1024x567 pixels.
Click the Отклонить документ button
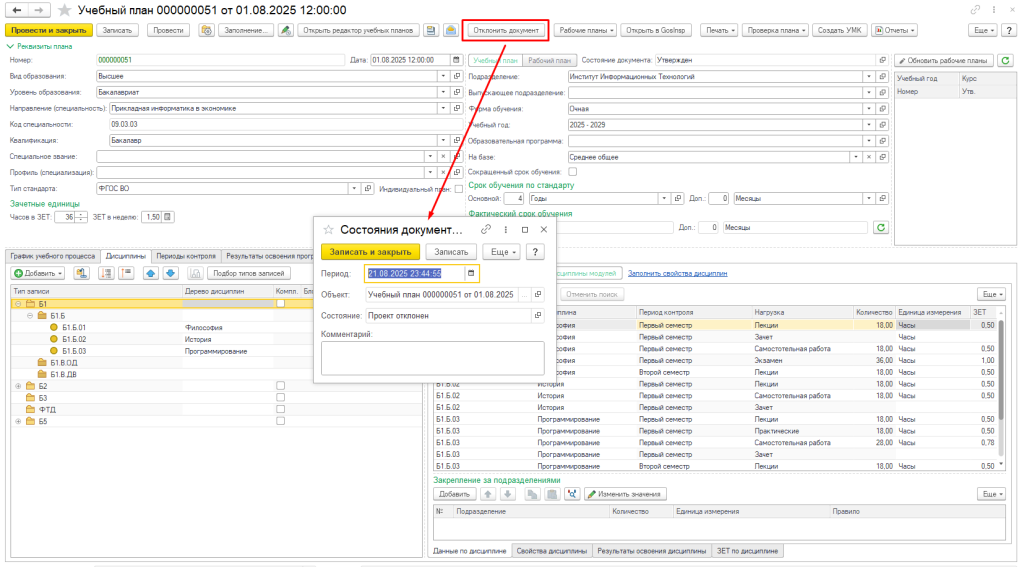[x=506, y=30]
